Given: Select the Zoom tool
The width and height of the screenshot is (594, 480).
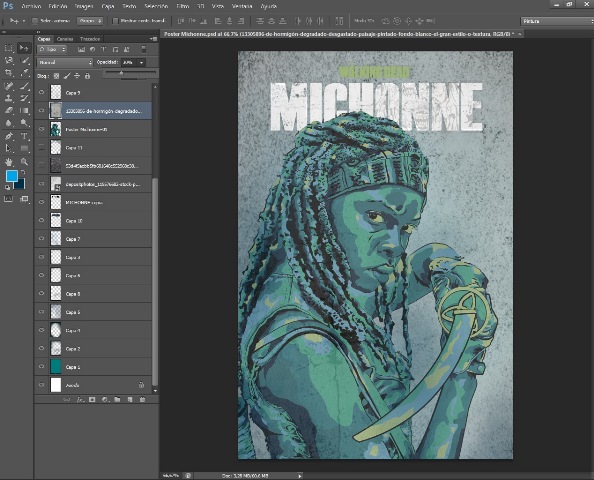Looking at the screenshot, I should click(x=24, y=162).
